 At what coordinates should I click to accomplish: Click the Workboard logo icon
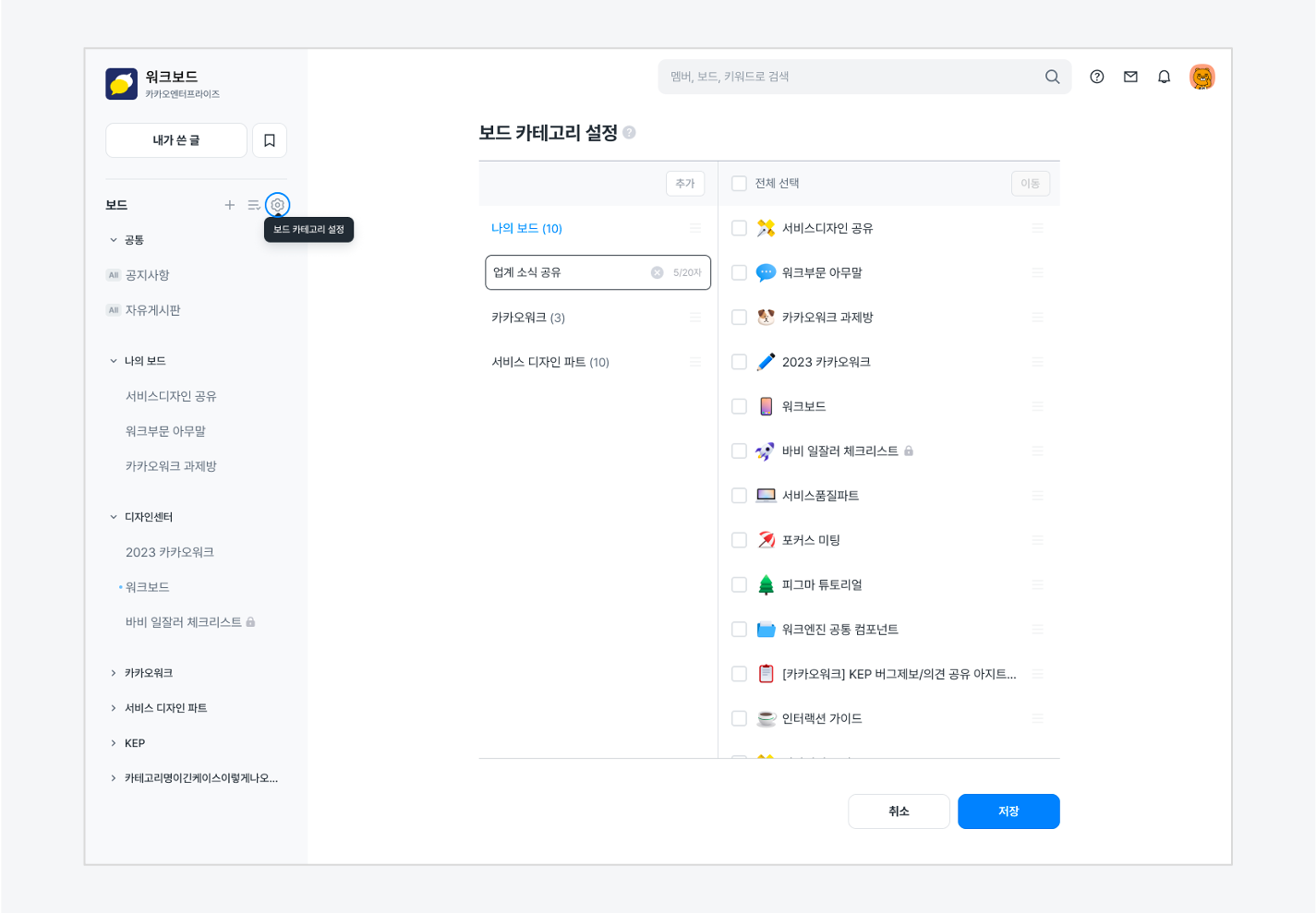(121, 84)
